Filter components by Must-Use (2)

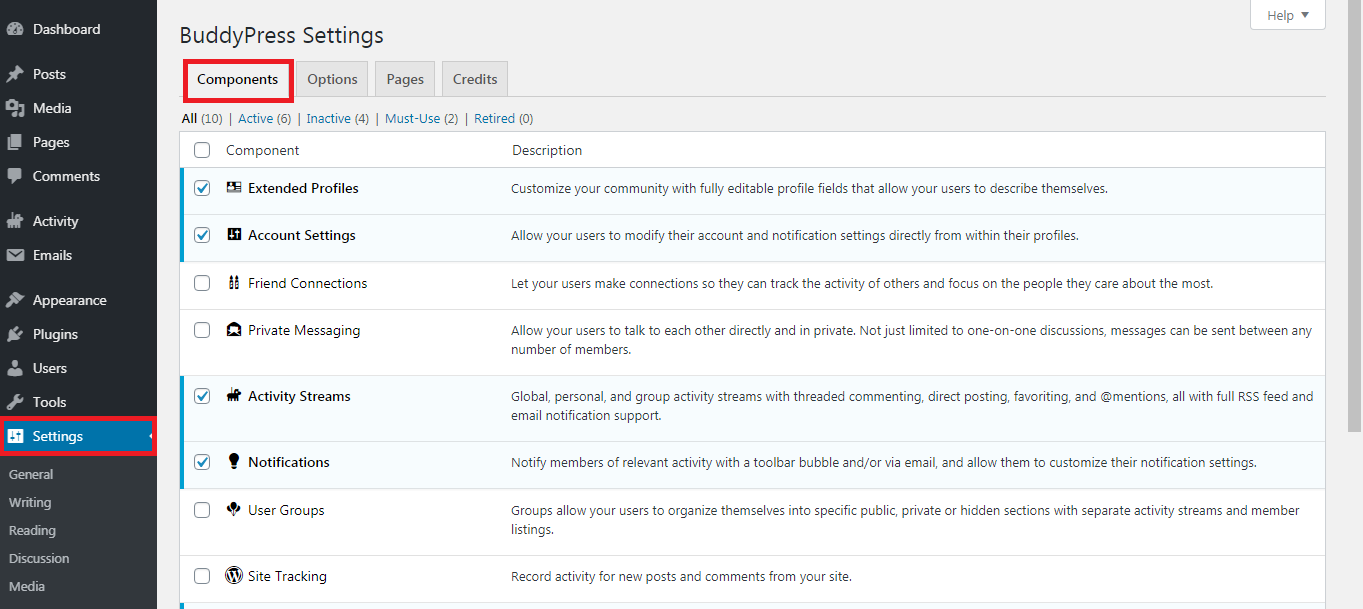click(421, 118)
